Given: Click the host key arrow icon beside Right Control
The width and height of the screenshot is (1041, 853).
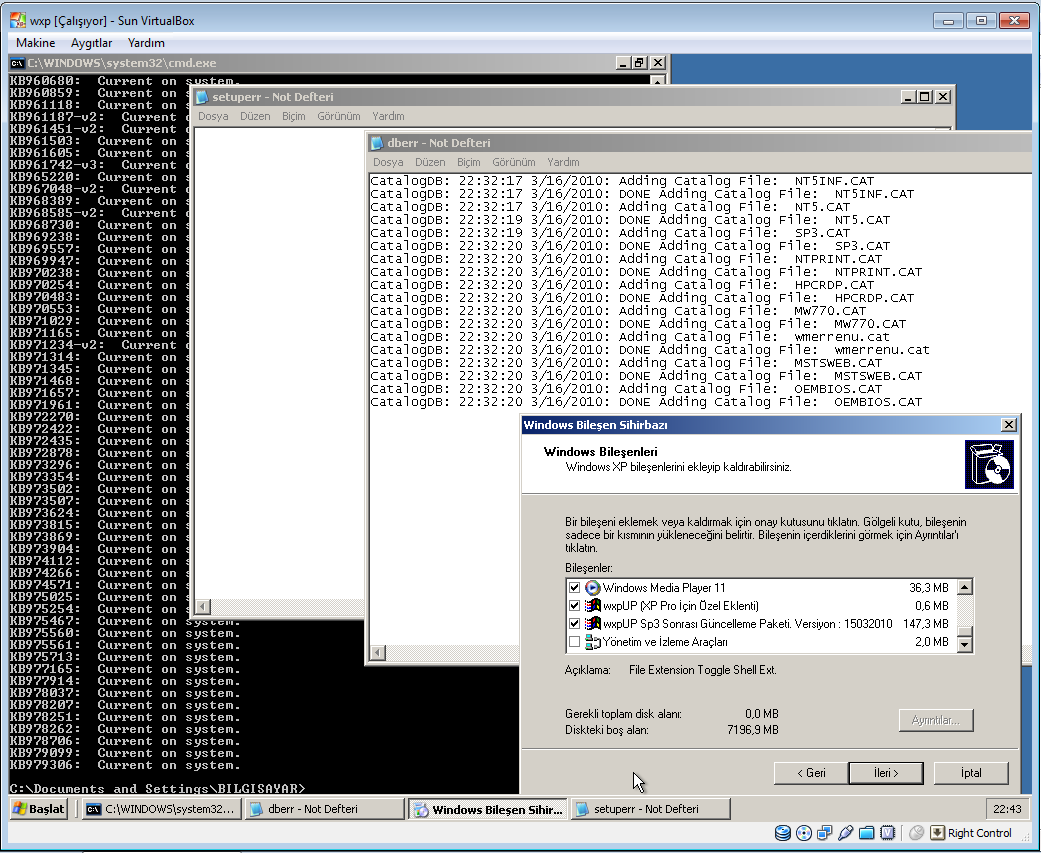Looking at the screenshot, I should tap(937, 832).
